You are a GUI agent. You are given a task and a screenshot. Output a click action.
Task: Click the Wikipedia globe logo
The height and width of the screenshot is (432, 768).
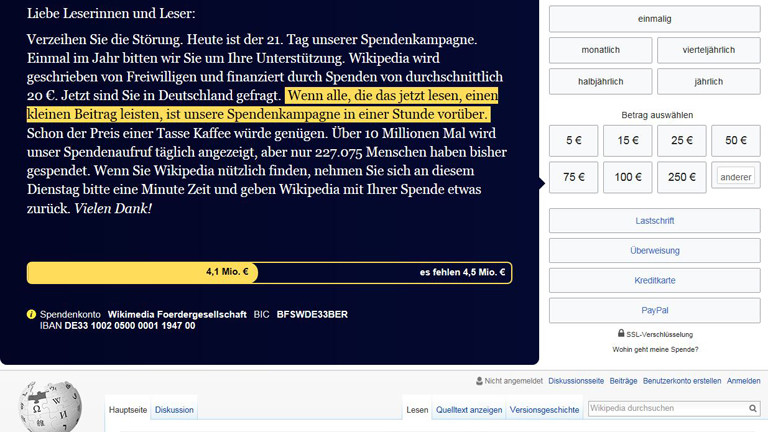pyautogui.click(x=50, y=407)
